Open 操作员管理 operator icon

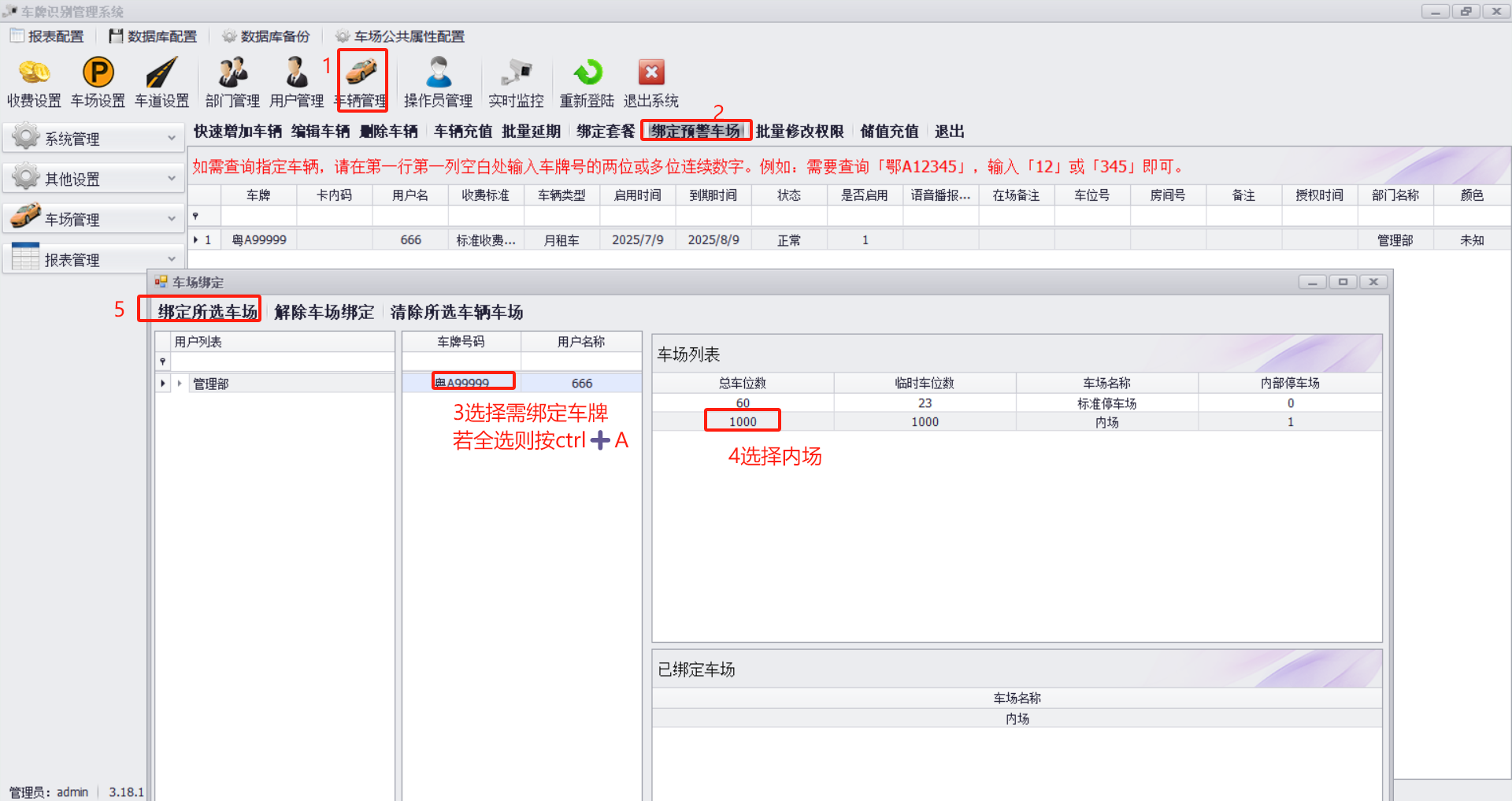tap(438, 73)
